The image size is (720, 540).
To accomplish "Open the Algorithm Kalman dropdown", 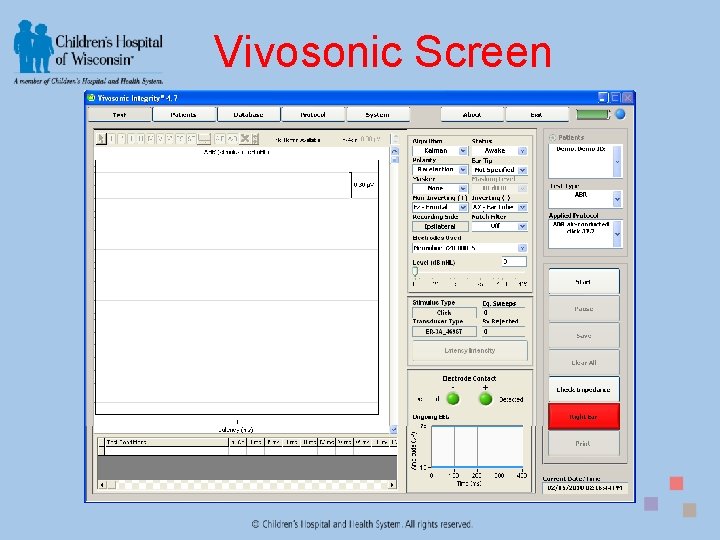I will click(x=463, y=151).
